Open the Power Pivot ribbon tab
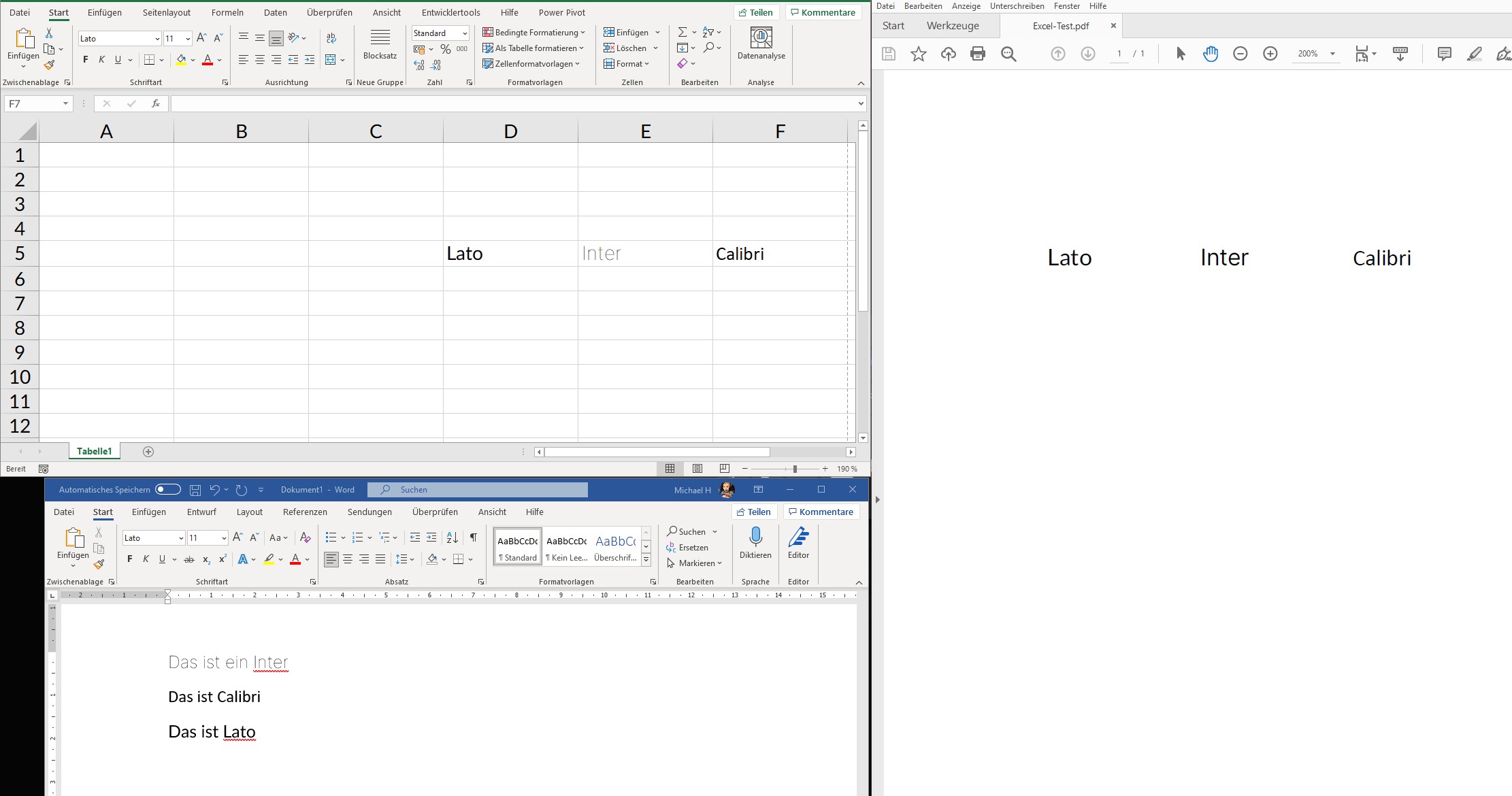The width and height of the screenshot is (1512, 796). [x=561, y=12]
